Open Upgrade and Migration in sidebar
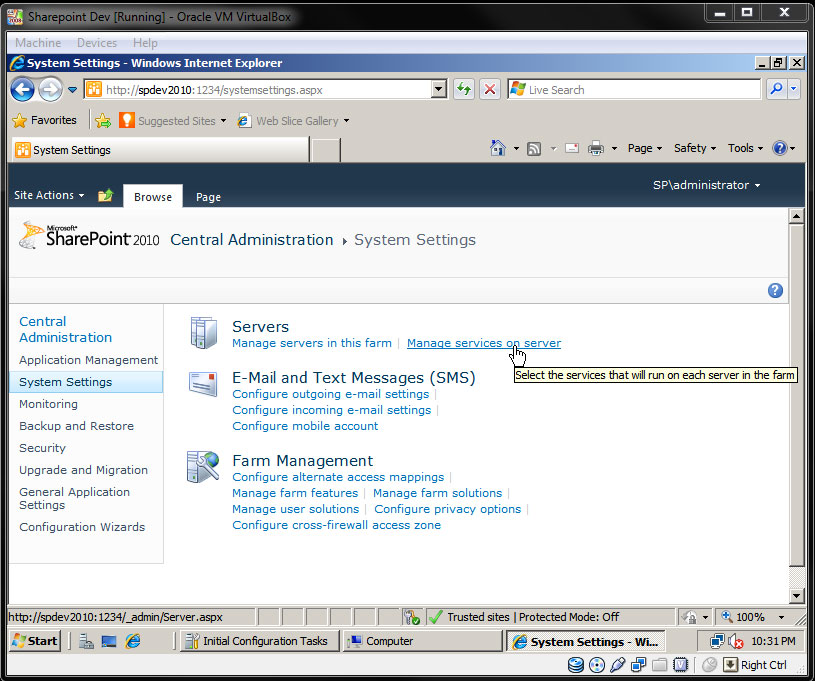This screenshot has width=815, height=681. click(x=83, y=469)
